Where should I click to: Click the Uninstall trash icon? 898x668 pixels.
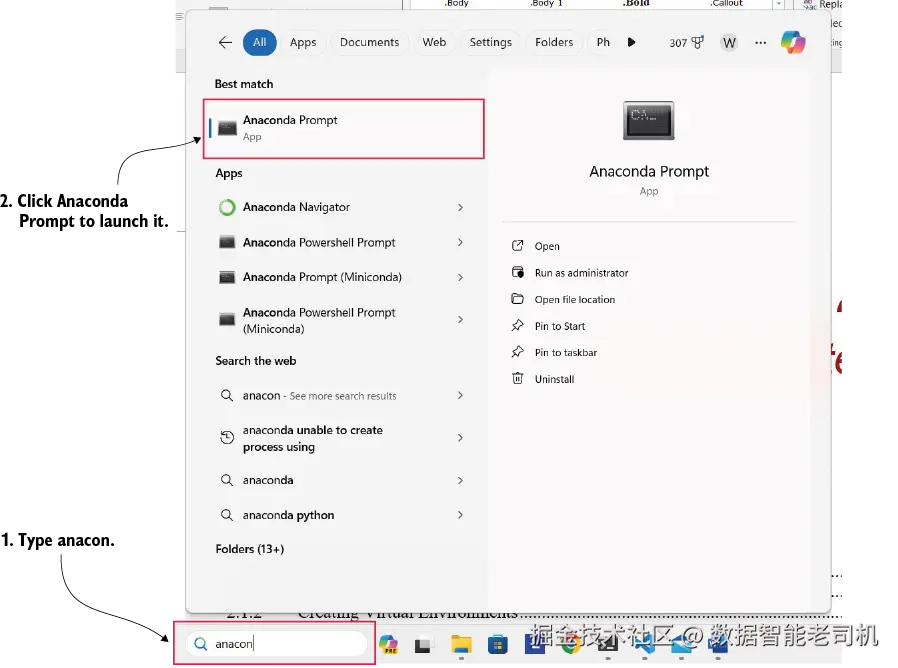point(517,378)
